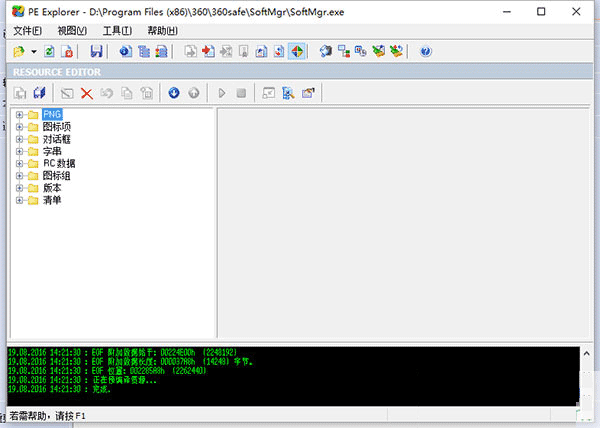Expand the RC 数据 folder node

[x=20, y=163]
